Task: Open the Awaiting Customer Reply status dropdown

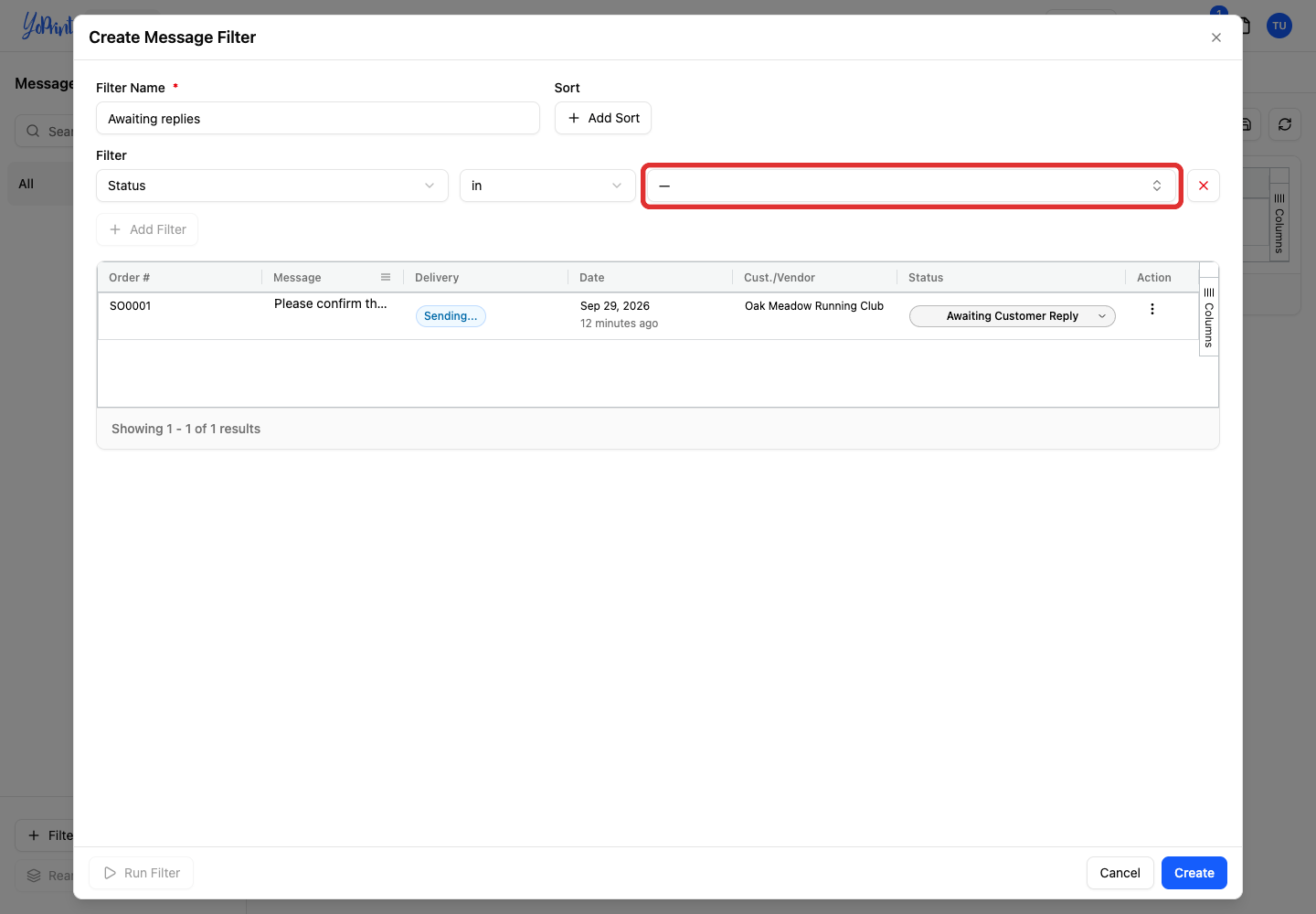Action: click(x=1013, y=316)
